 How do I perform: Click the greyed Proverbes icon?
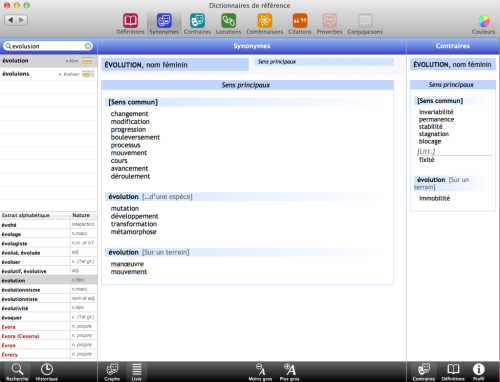pyautogui.click(x=329, y=24)
